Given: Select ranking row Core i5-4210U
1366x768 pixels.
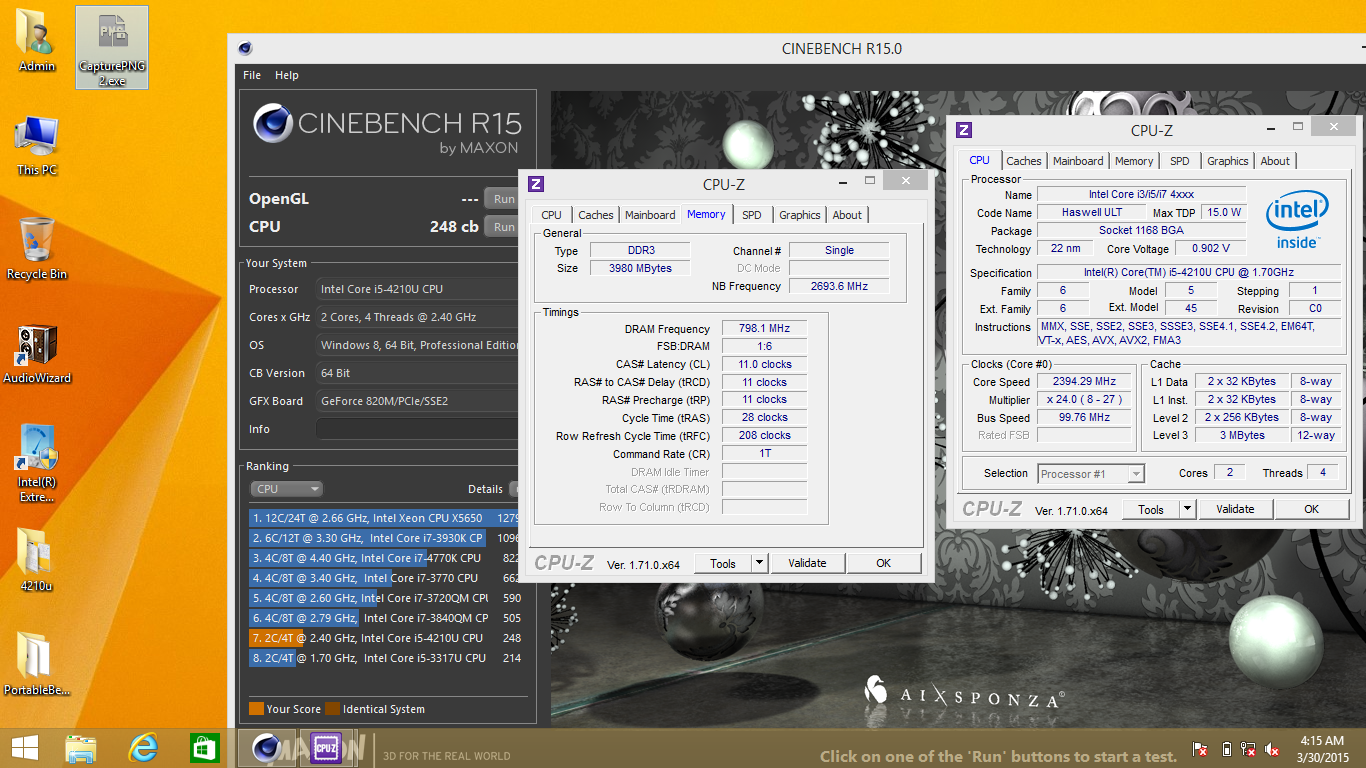Looking at the screenshot, I should click(385, 638).
